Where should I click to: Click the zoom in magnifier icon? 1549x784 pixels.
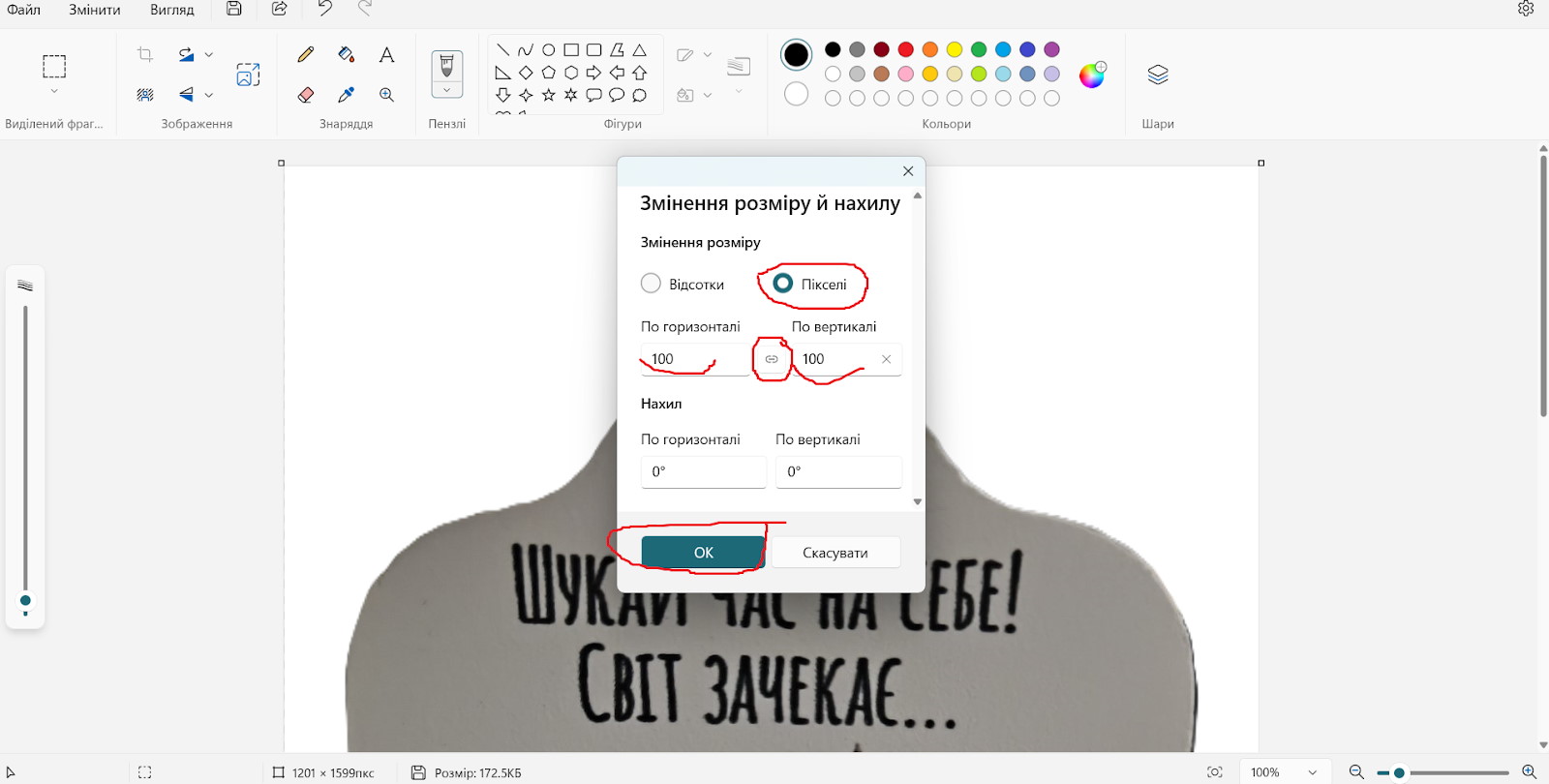click(x=1530, y=772)
